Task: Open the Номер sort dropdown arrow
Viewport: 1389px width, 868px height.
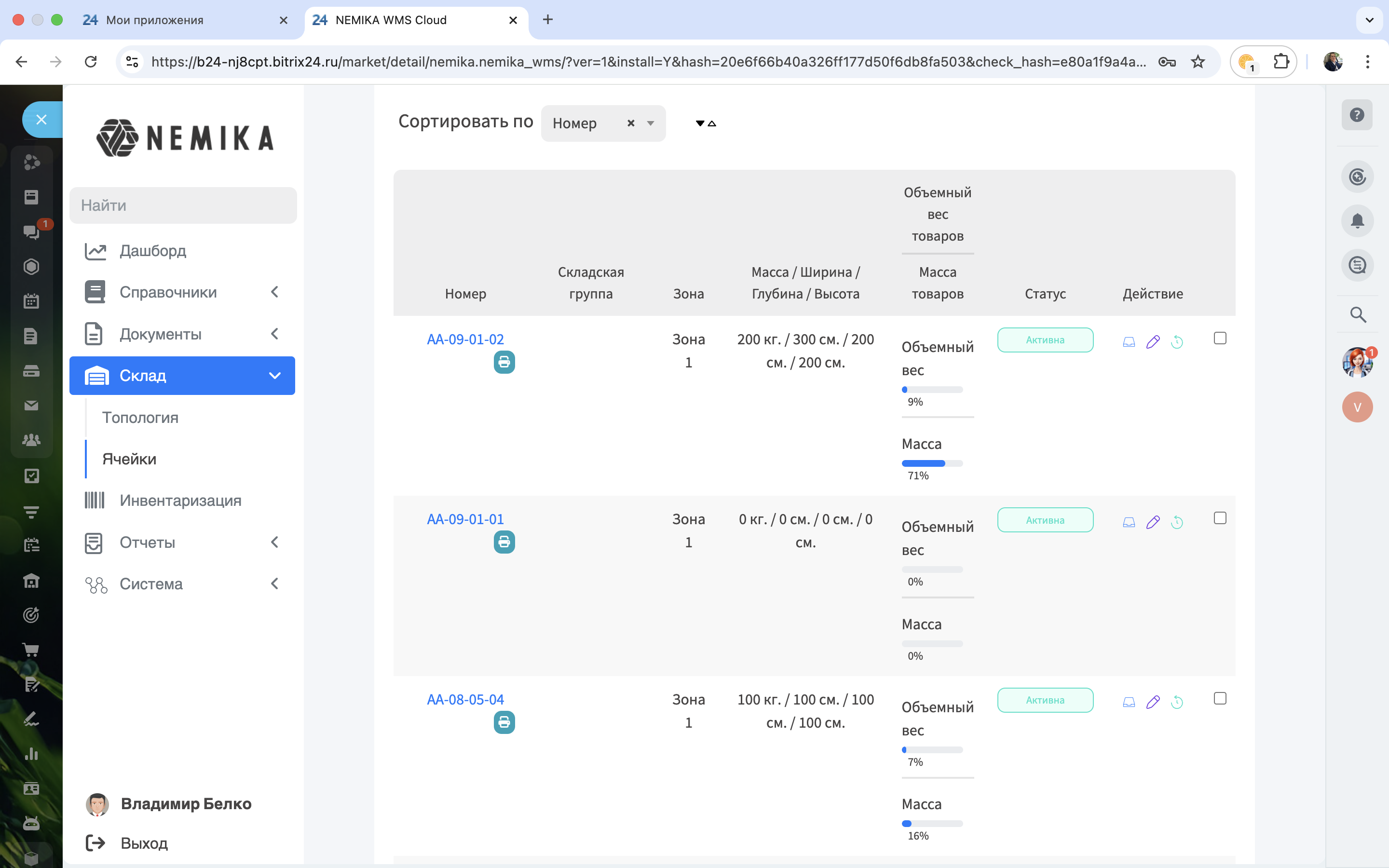Action: pyautogui.click(x=650, y=123)
